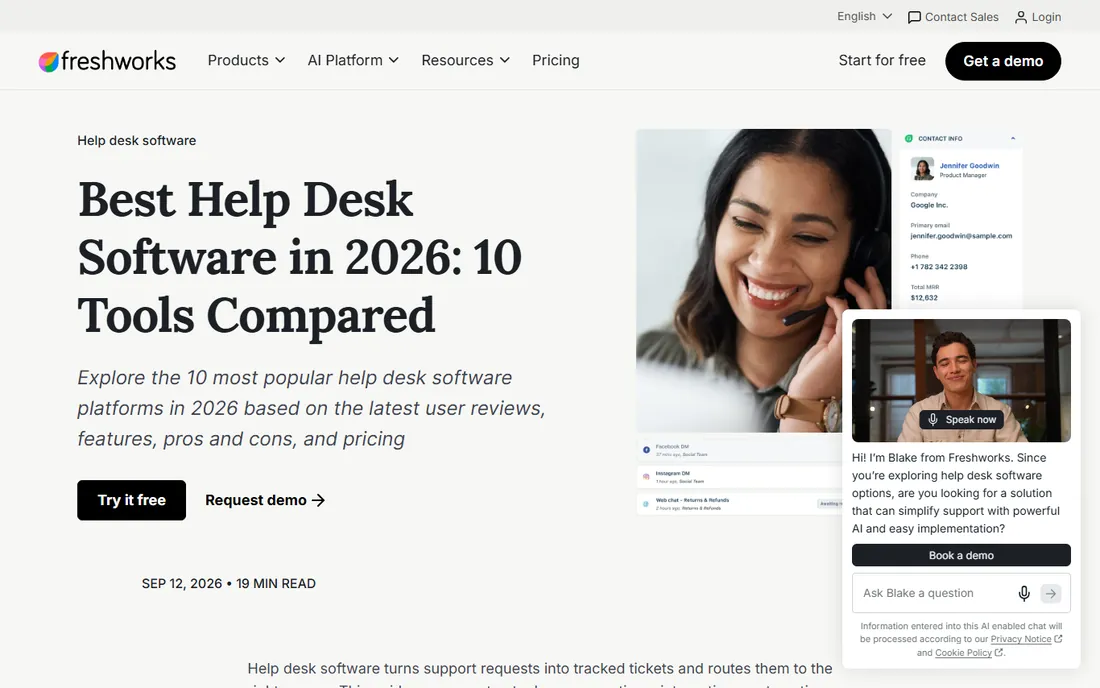Click the chevron beside English
1100x688 pixels.
pyautogui.click(x=887, y=16)
